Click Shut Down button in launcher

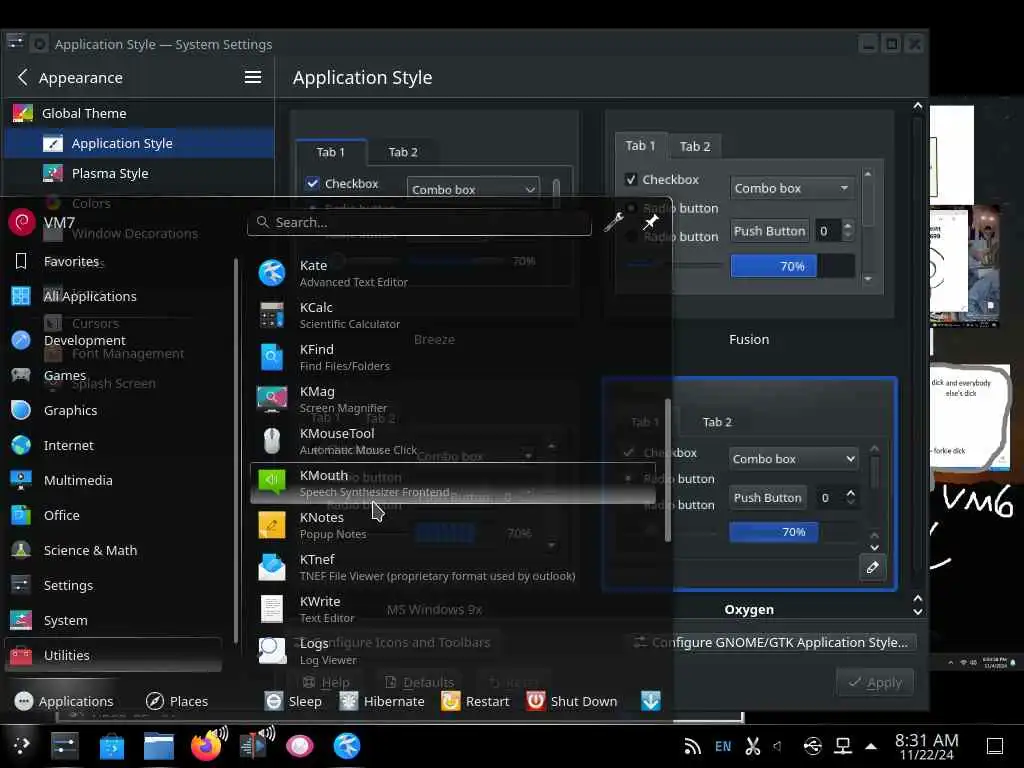[x=572, y=701]
